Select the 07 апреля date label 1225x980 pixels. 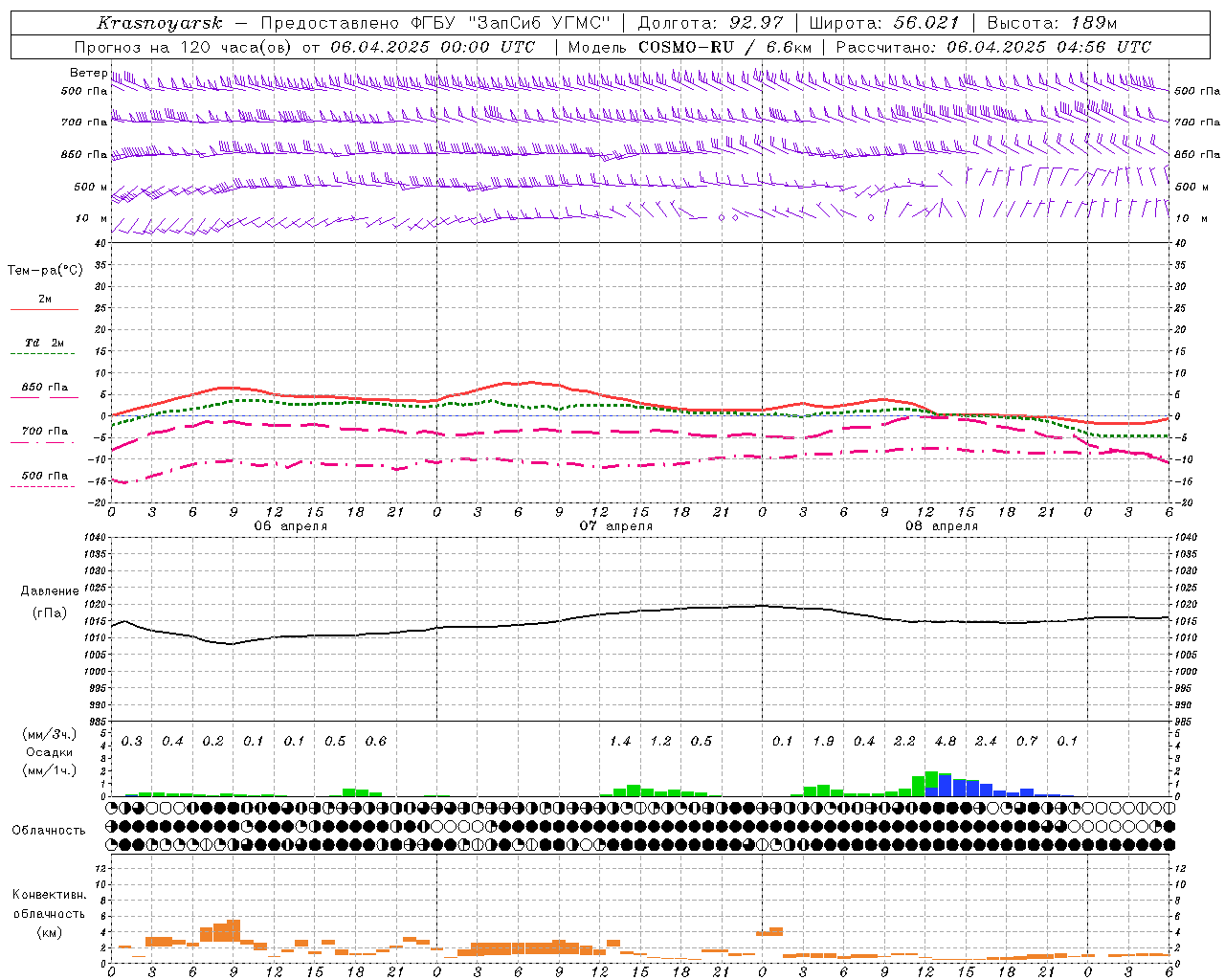click(x=616, y=526)
